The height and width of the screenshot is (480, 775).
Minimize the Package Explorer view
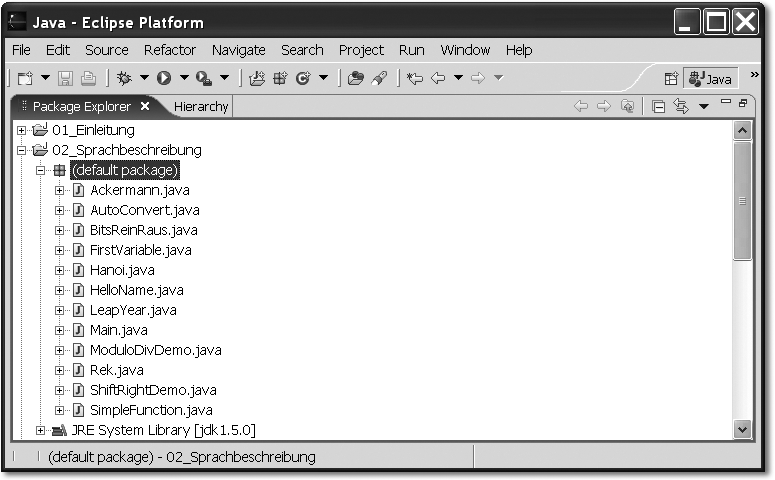(x=726, y=101)
